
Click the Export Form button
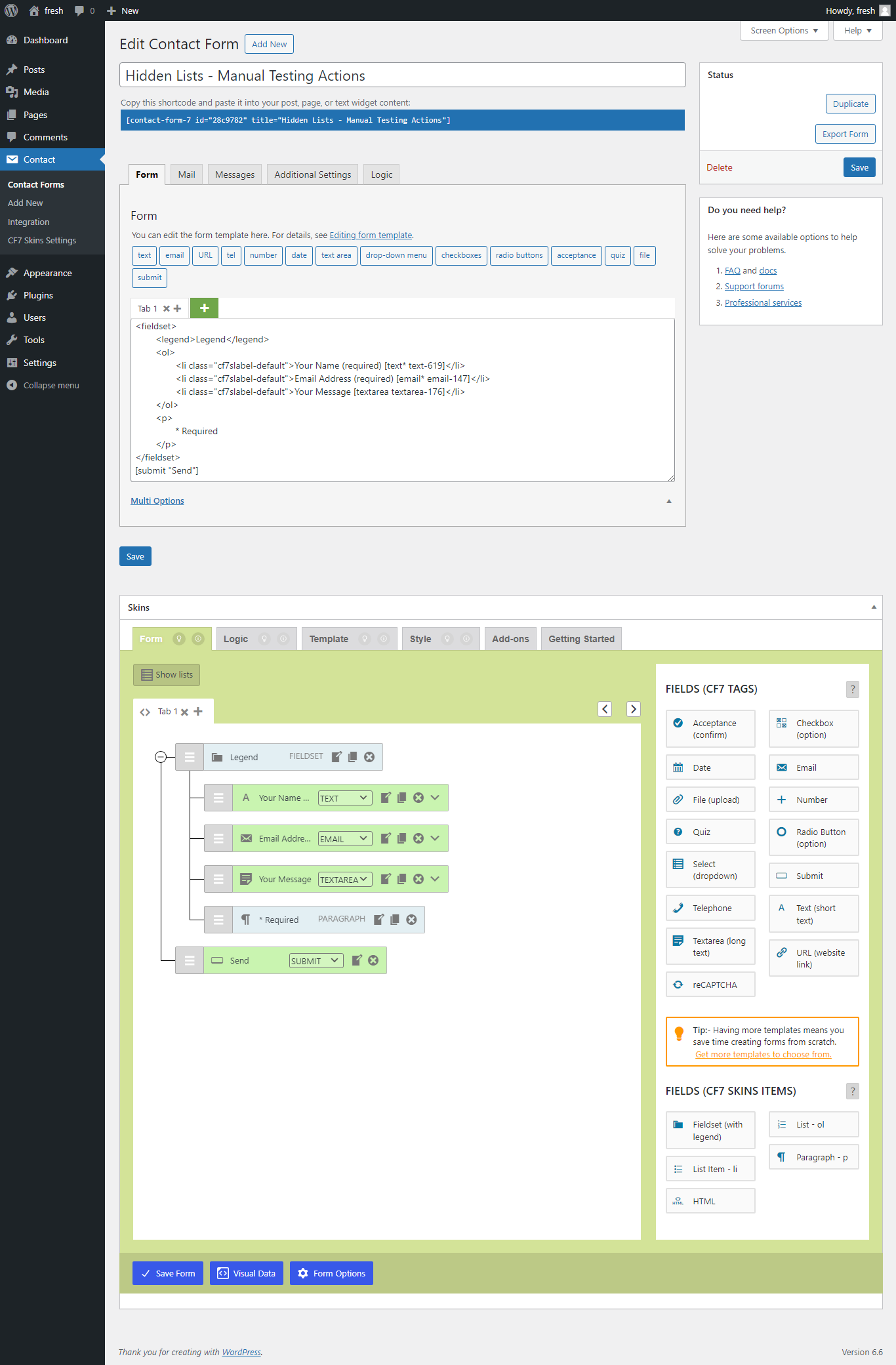[x=845, y=134]
